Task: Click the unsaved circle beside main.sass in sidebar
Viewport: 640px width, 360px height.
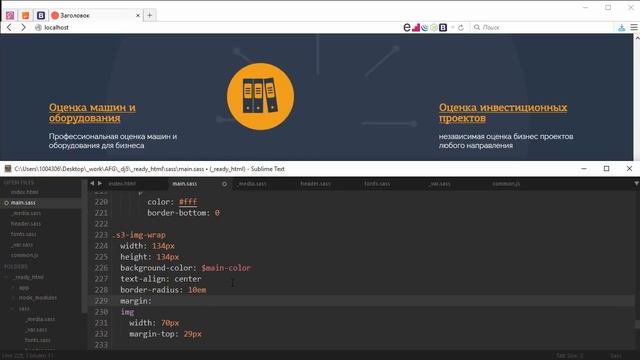Action: click(x=7, y=203)
